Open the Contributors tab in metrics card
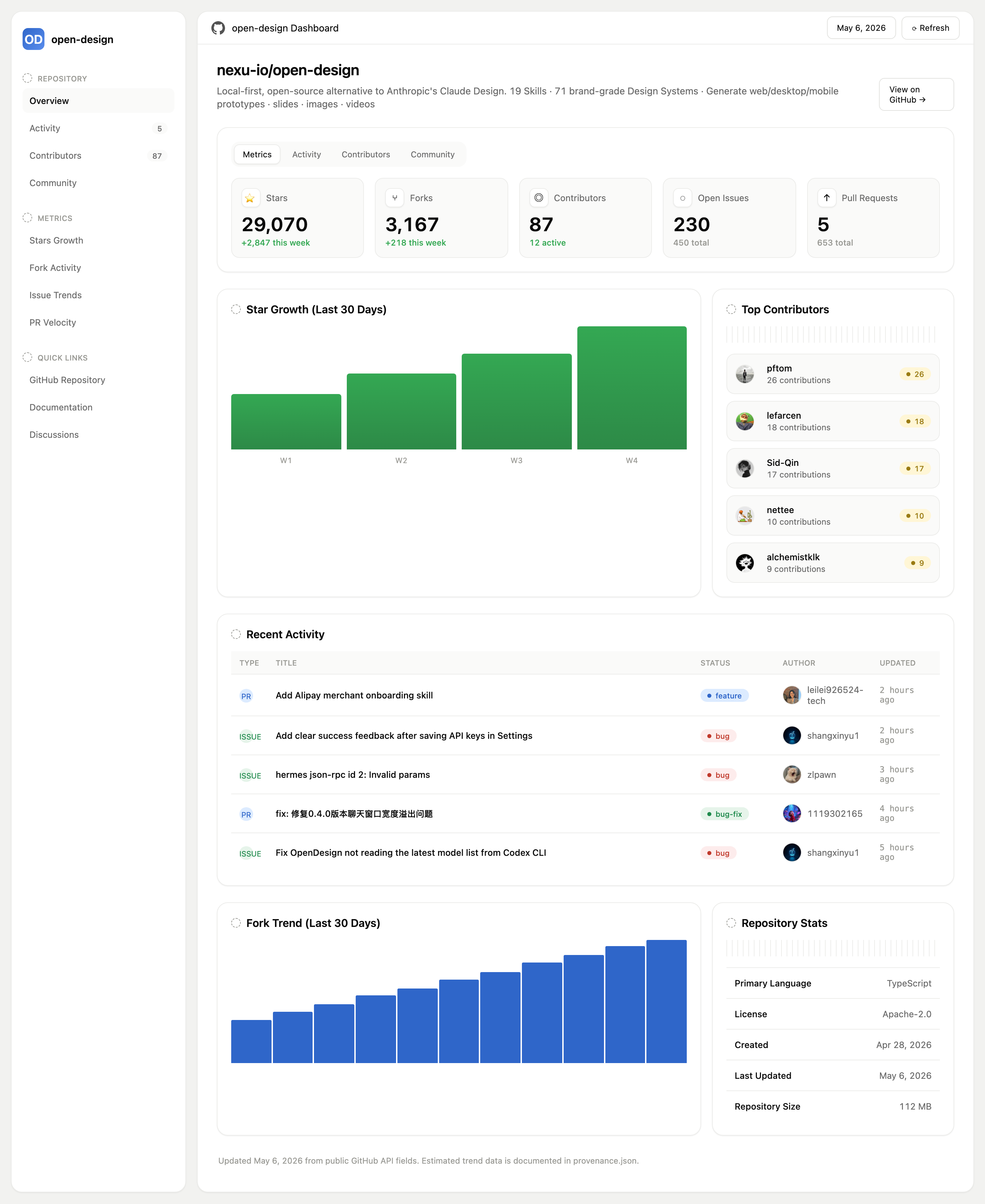The image size is (985, 1204). (x=365, y=154)
